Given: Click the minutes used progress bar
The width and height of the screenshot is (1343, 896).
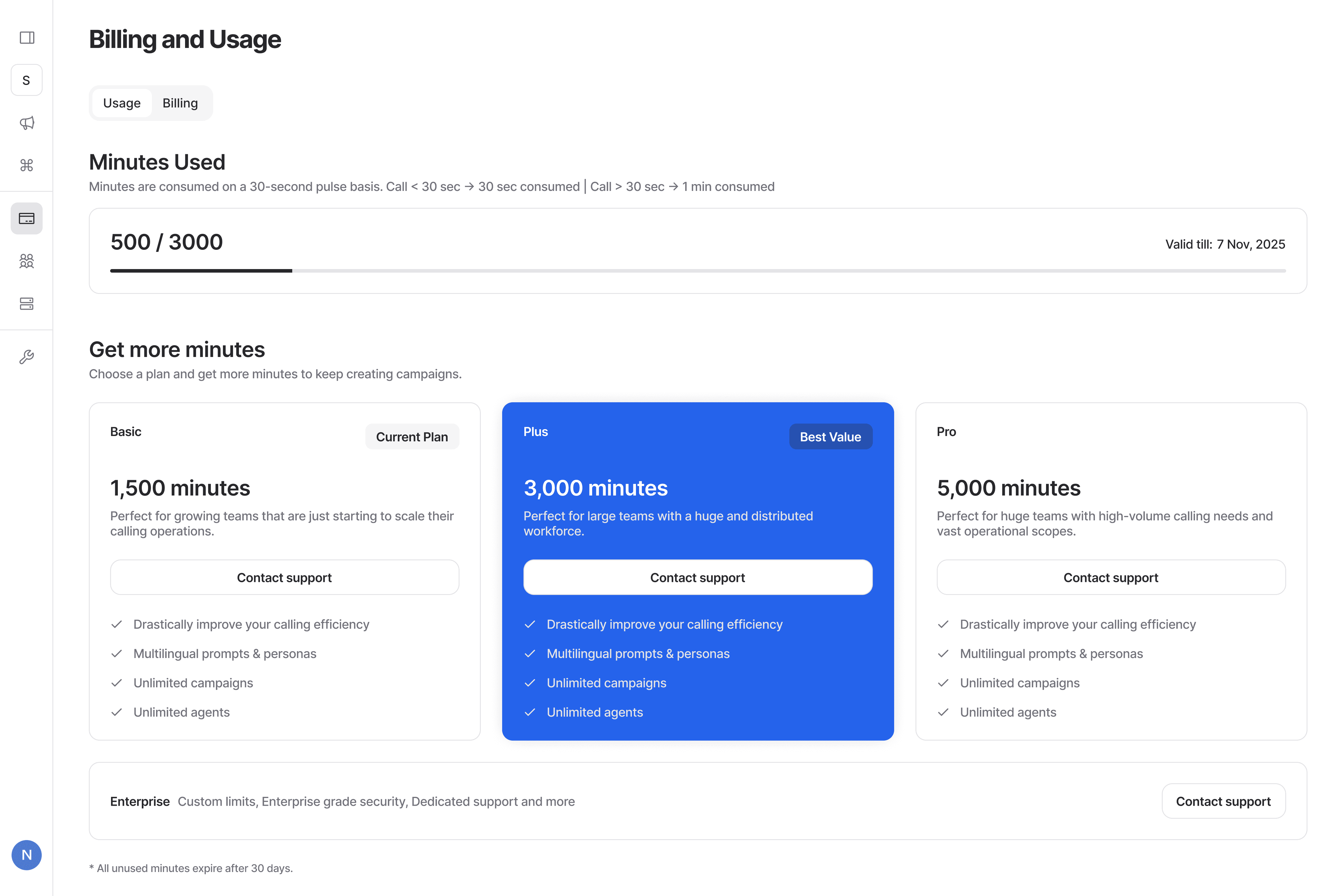Looking at the screenshot, I should pos(698,271).
